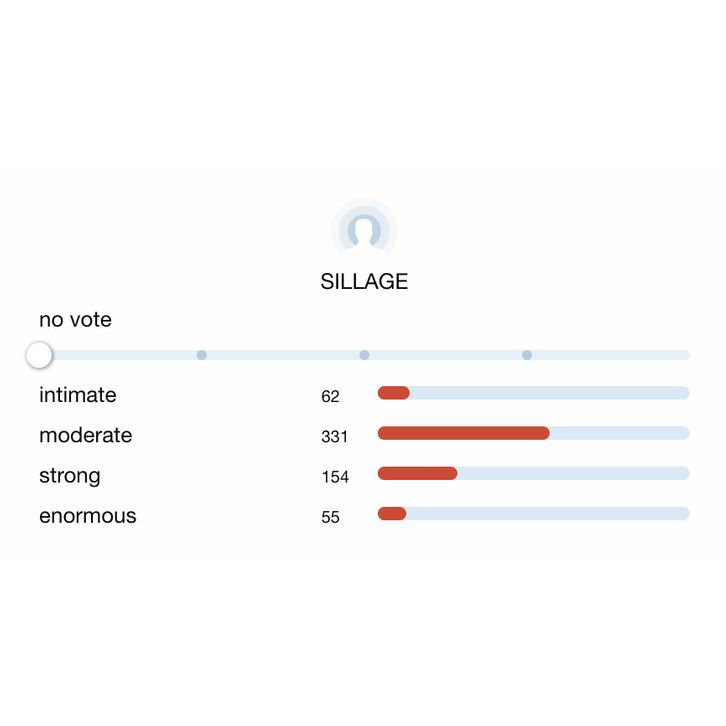Click the slider handle at no vote
Image resolution: width=726 pixels, height=726 pixels.
(39, 355)
